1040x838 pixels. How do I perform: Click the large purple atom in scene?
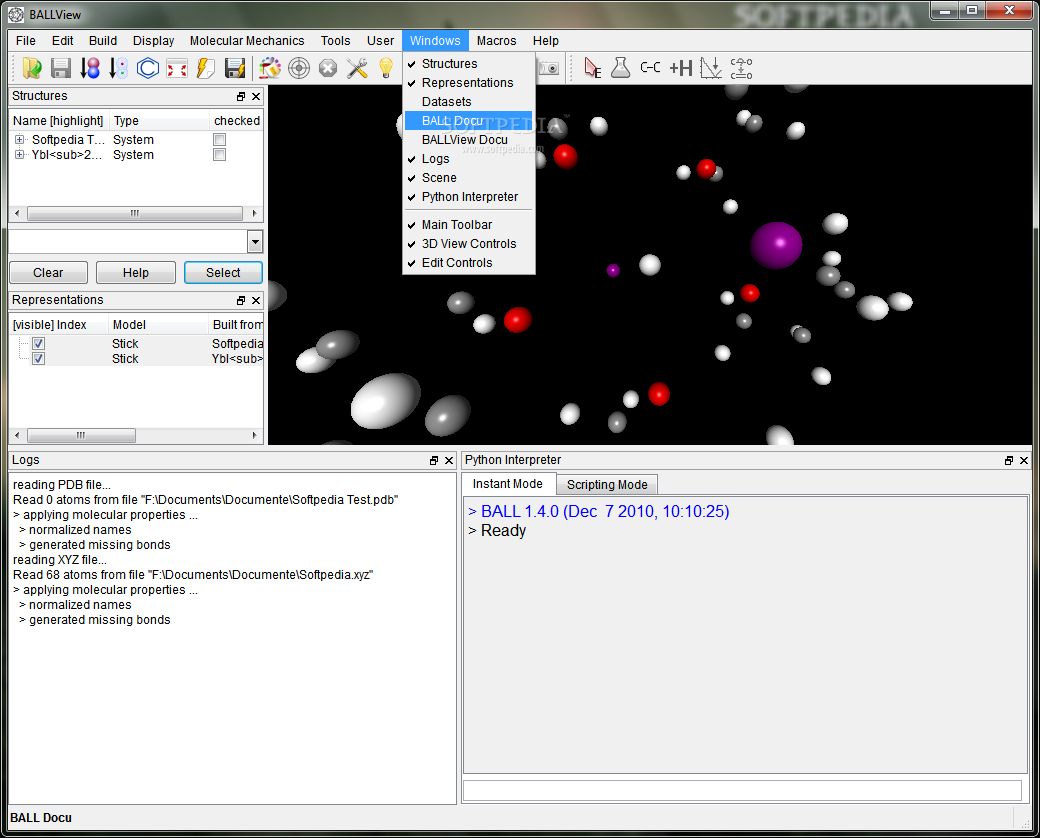[x=776, y=245]
